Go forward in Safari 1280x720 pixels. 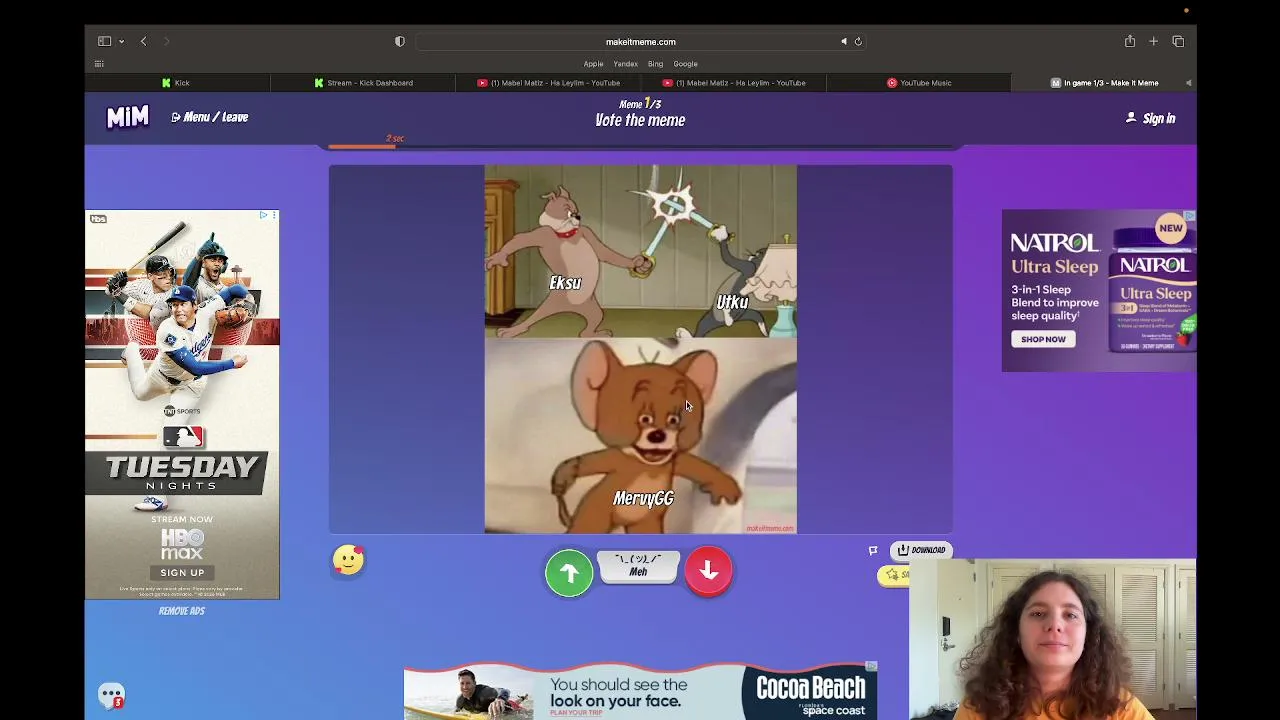coord(166,41)
